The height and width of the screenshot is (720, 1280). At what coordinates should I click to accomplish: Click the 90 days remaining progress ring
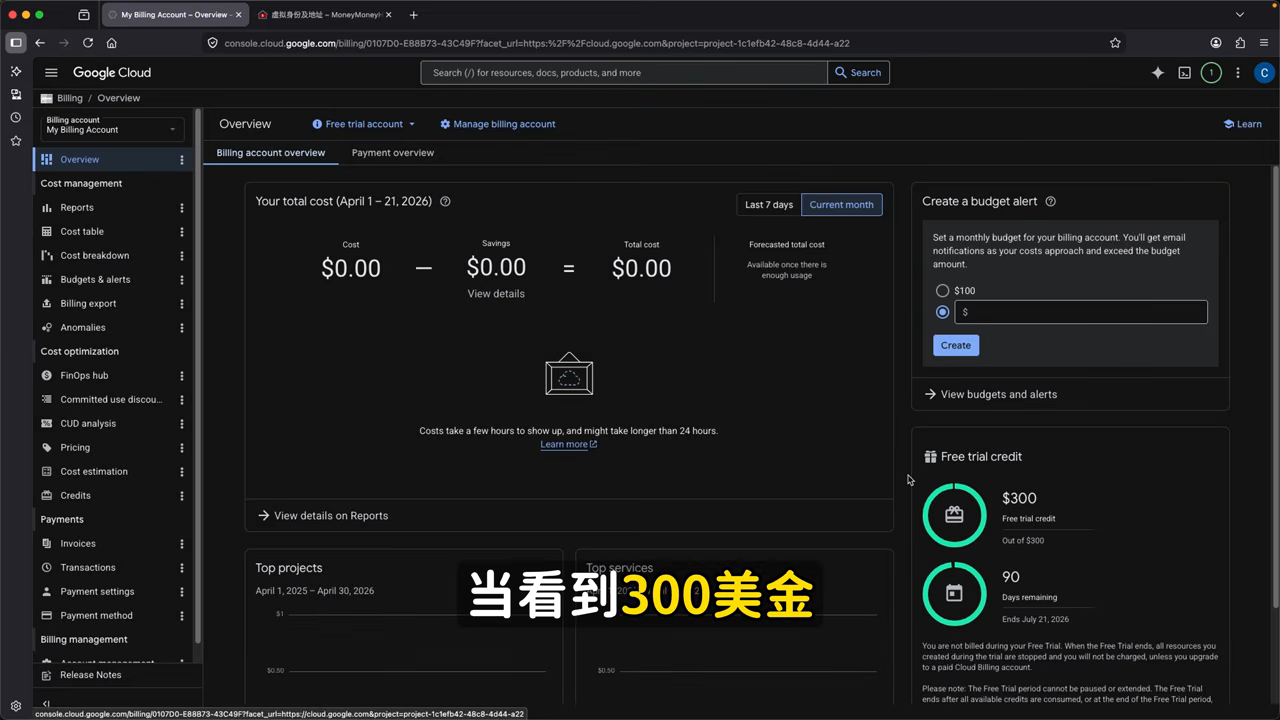(x=954, y=594)
